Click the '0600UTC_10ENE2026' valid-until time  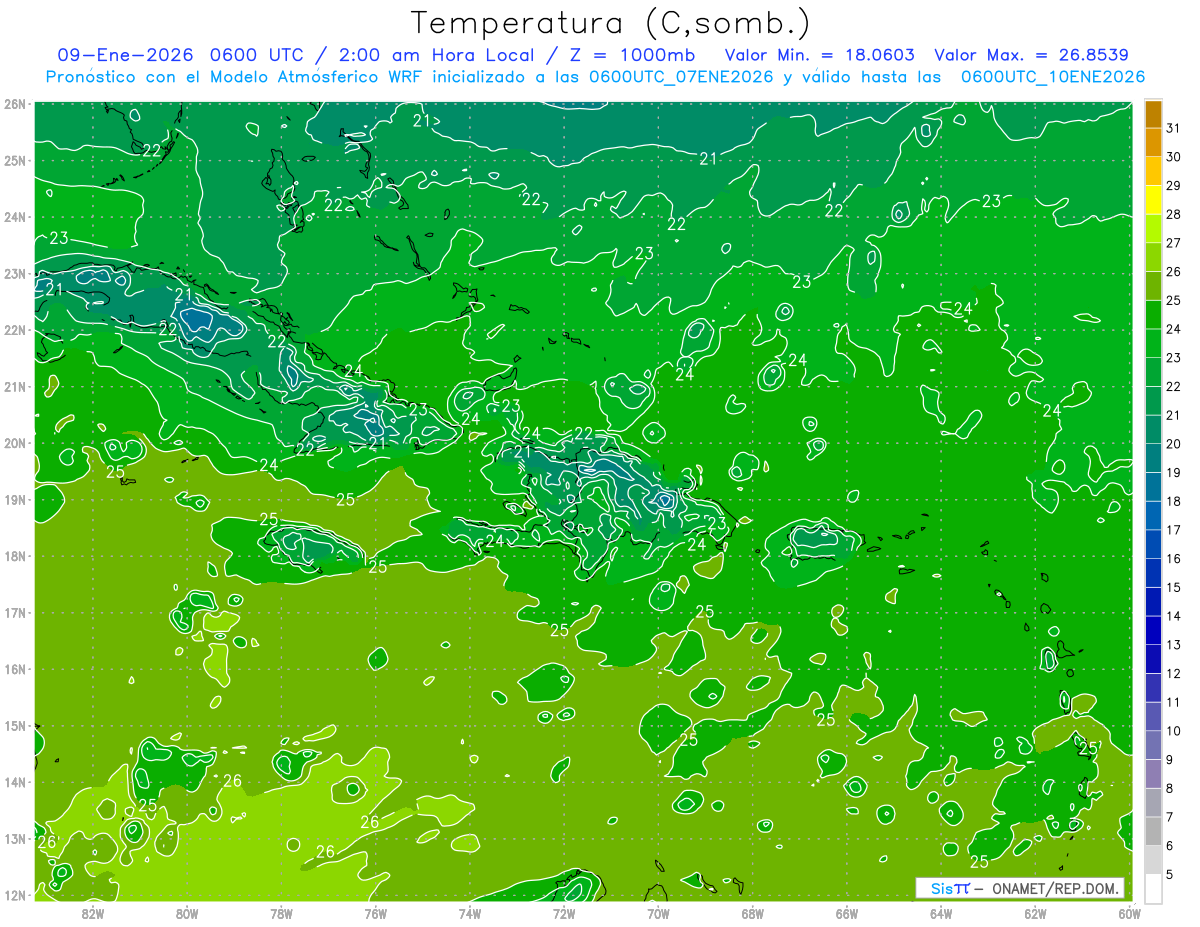[x=1053, y=77]
